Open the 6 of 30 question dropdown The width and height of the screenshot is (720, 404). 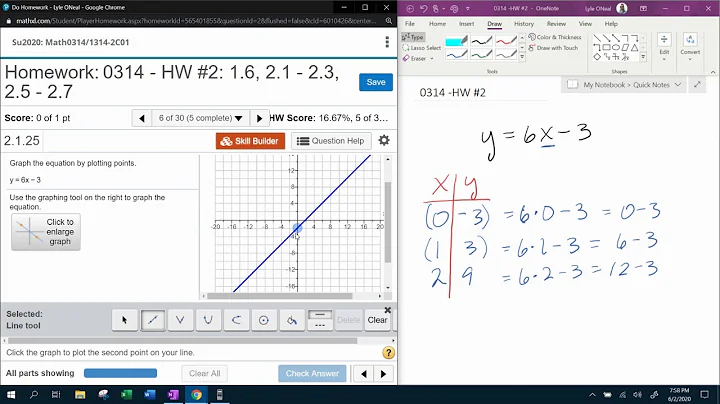(x=200, y=118)
